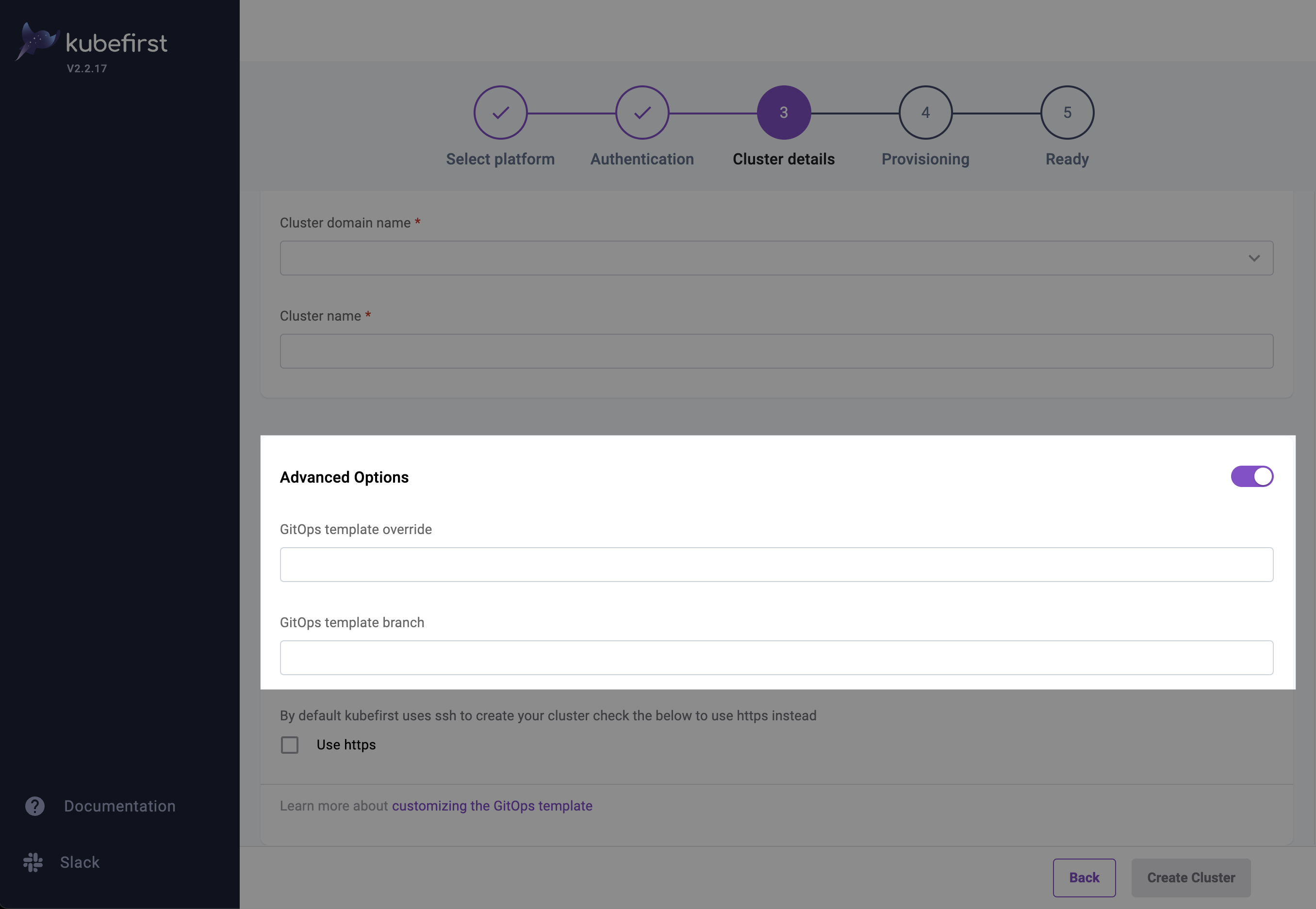Click the Back button
This screenshot has width=1316, height=909.
[x=1084, y=877]
